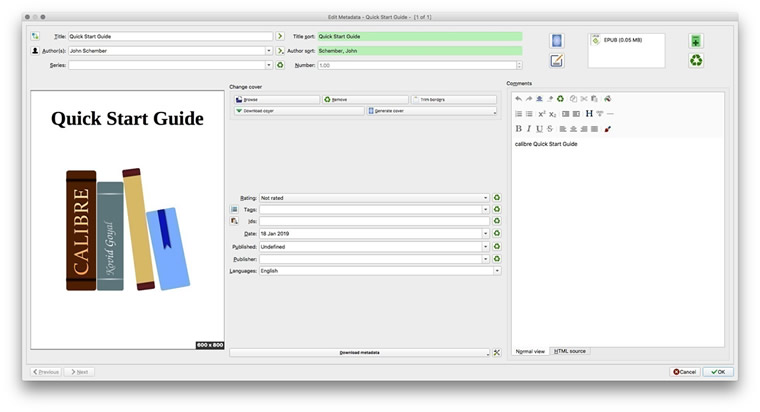Expand the Languages dropdown arrow

(x=497, y=271)
